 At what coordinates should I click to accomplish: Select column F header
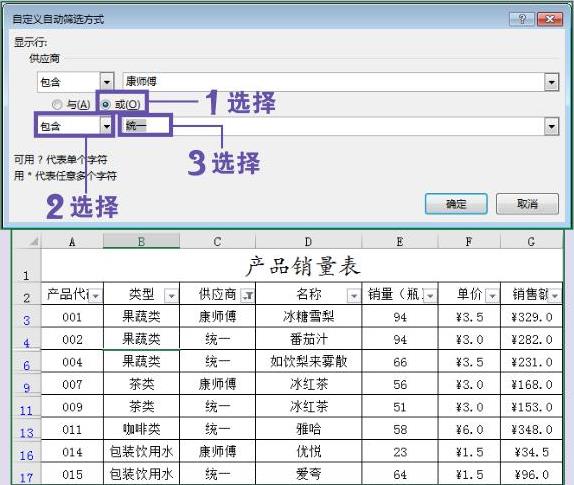469,241
